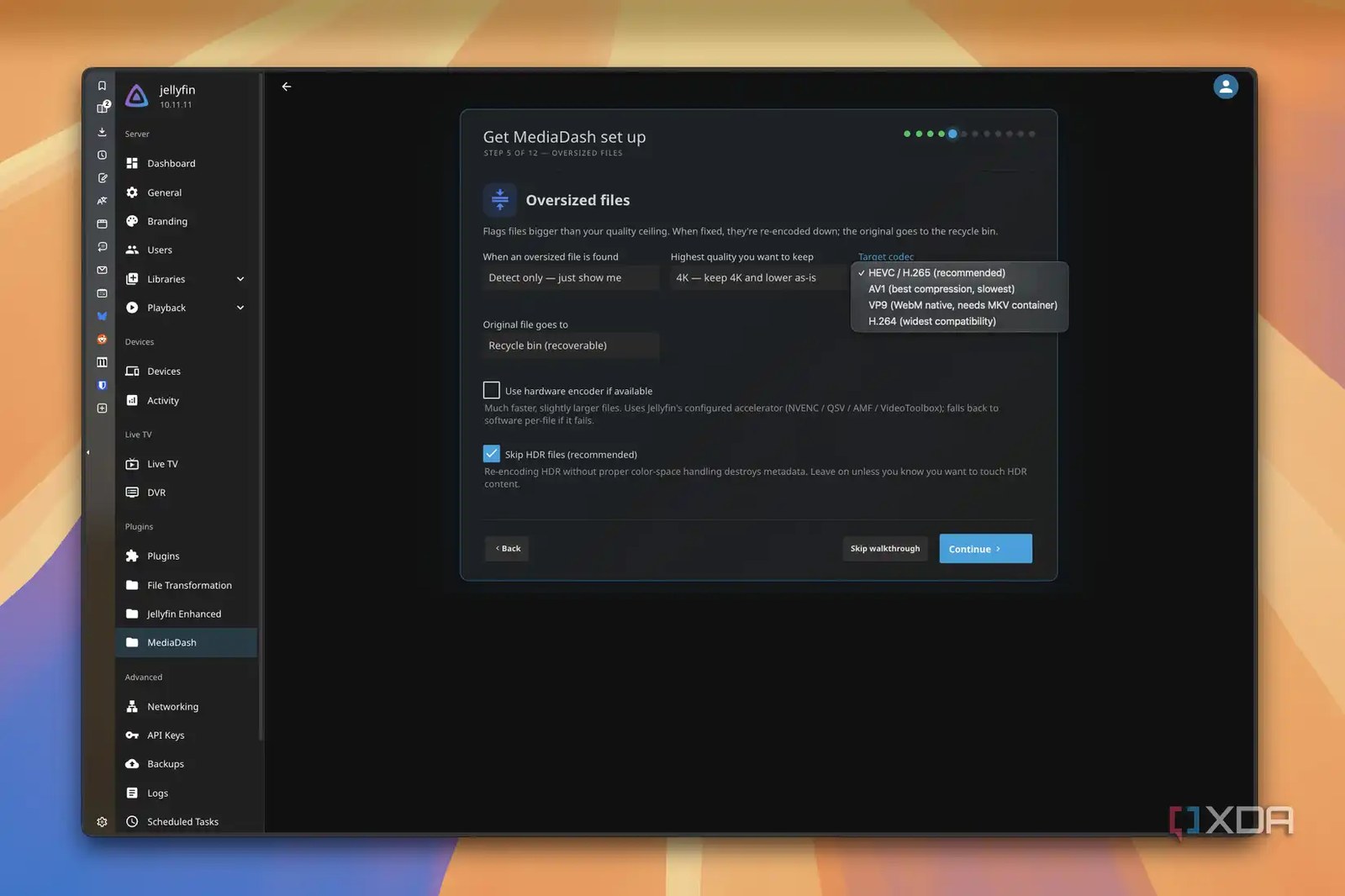Open the reading list icon with badge 2
Image resolution: width=1345 pixels, height=896 pixels.
[x=102, y=108]
